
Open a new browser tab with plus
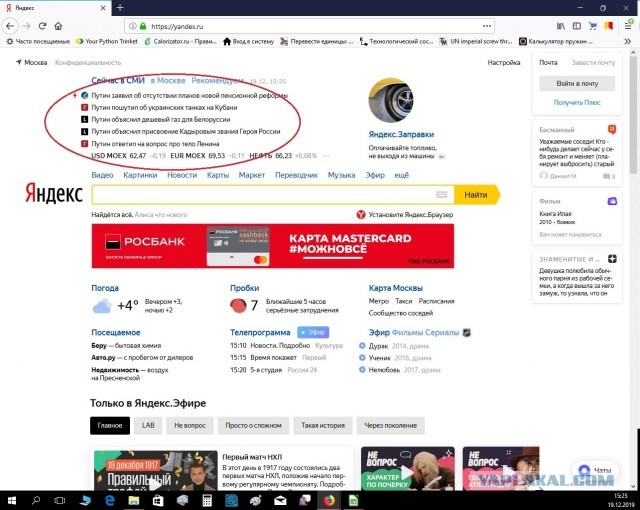(x=120, y=7)
